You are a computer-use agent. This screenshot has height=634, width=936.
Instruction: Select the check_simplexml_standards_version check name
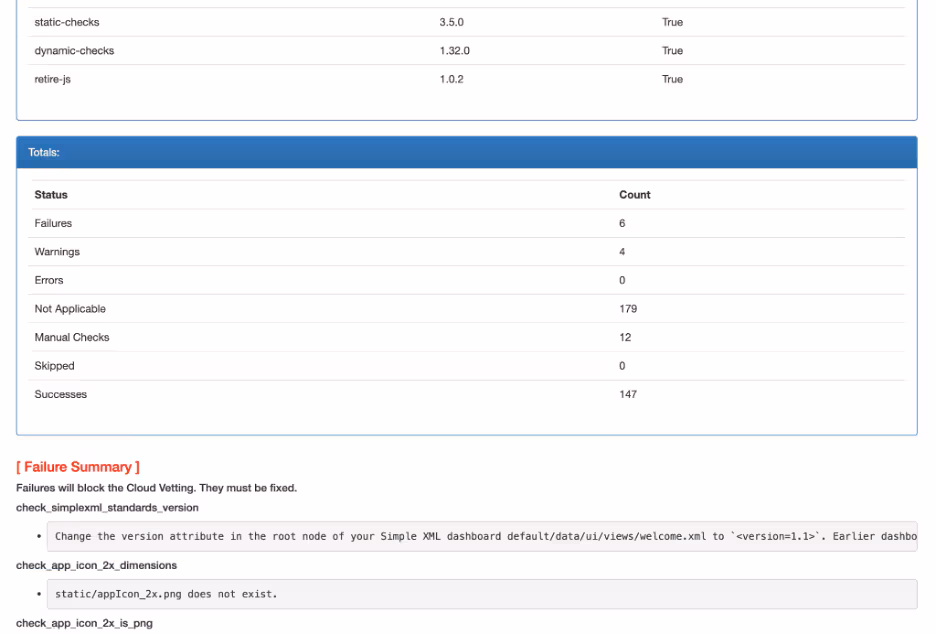107,508
